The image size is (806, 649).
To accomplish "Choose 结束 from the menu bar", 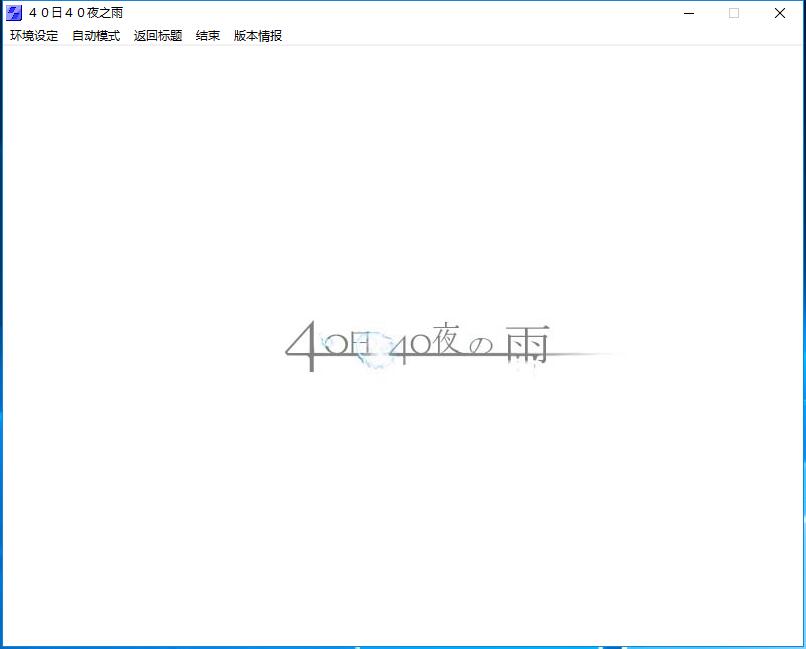I will click(208, 36).
